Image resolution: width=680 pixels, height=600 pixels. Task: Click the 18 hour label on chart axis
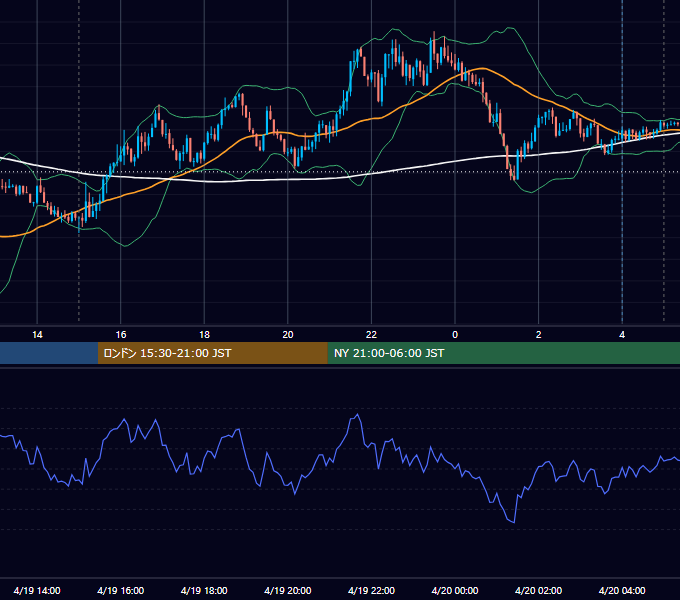coord(204,335)
